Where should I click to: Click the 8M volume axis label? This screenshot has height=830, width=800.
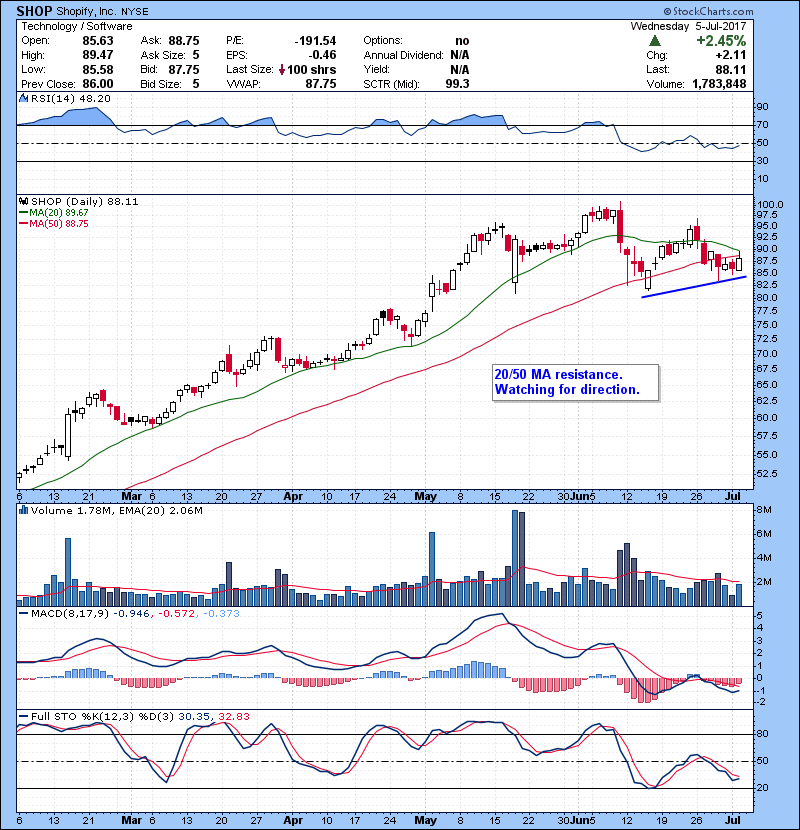pyautogui.click(x=764, y=510)
